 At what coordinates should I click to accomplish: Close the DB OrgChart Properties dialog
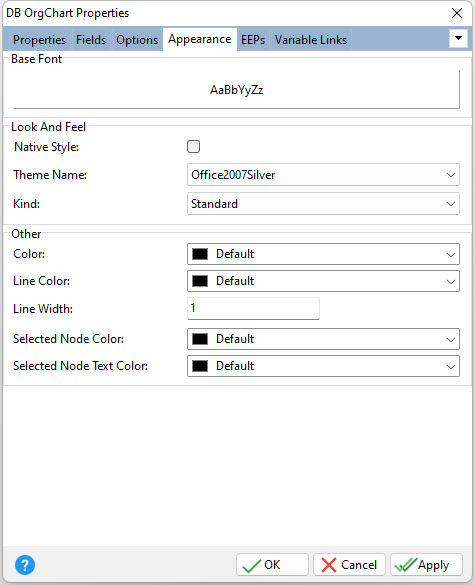tap(457, 13)
